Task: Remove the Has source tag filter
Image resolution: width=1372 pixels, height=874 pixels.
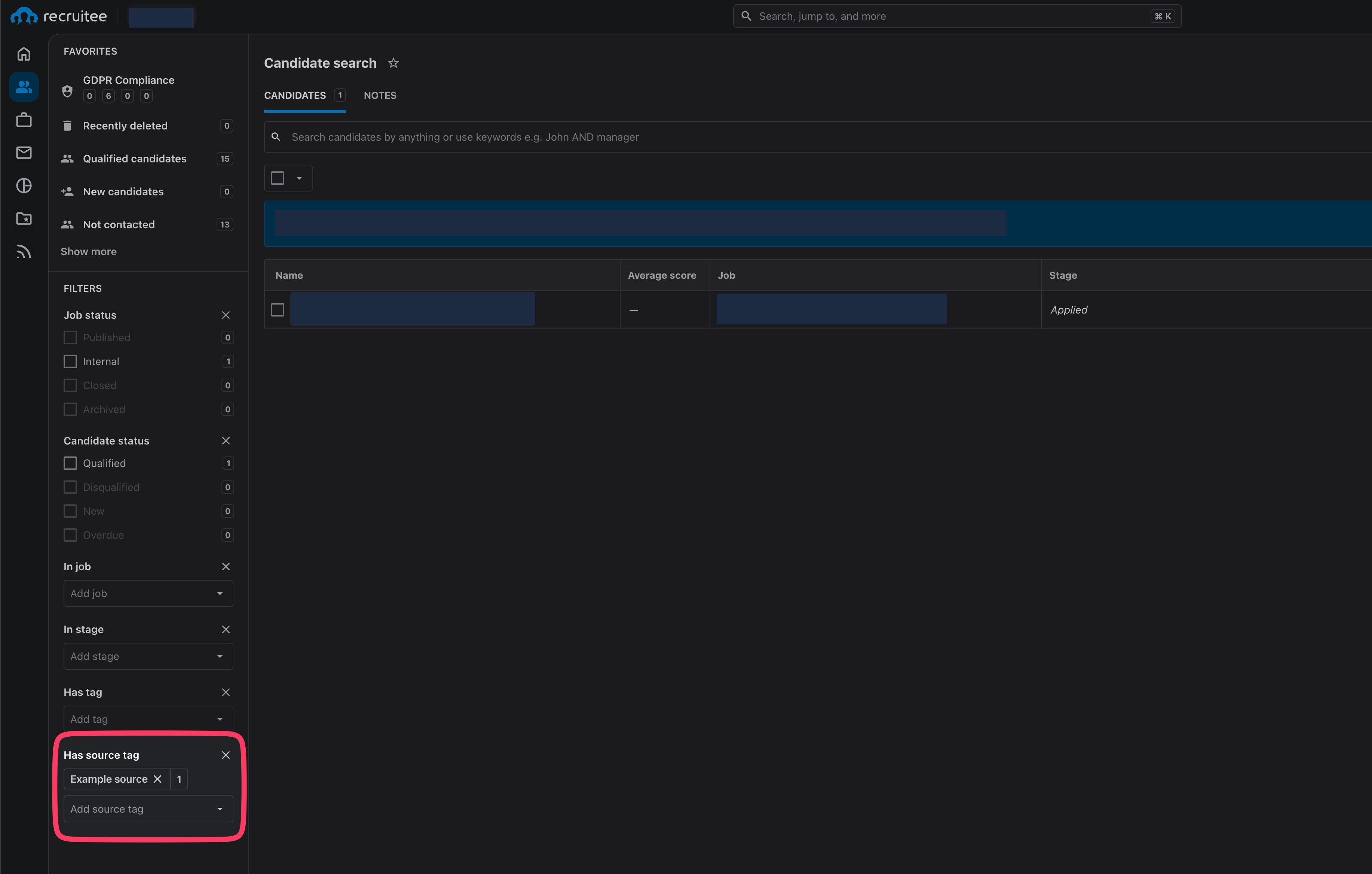Action: point(226,755)
